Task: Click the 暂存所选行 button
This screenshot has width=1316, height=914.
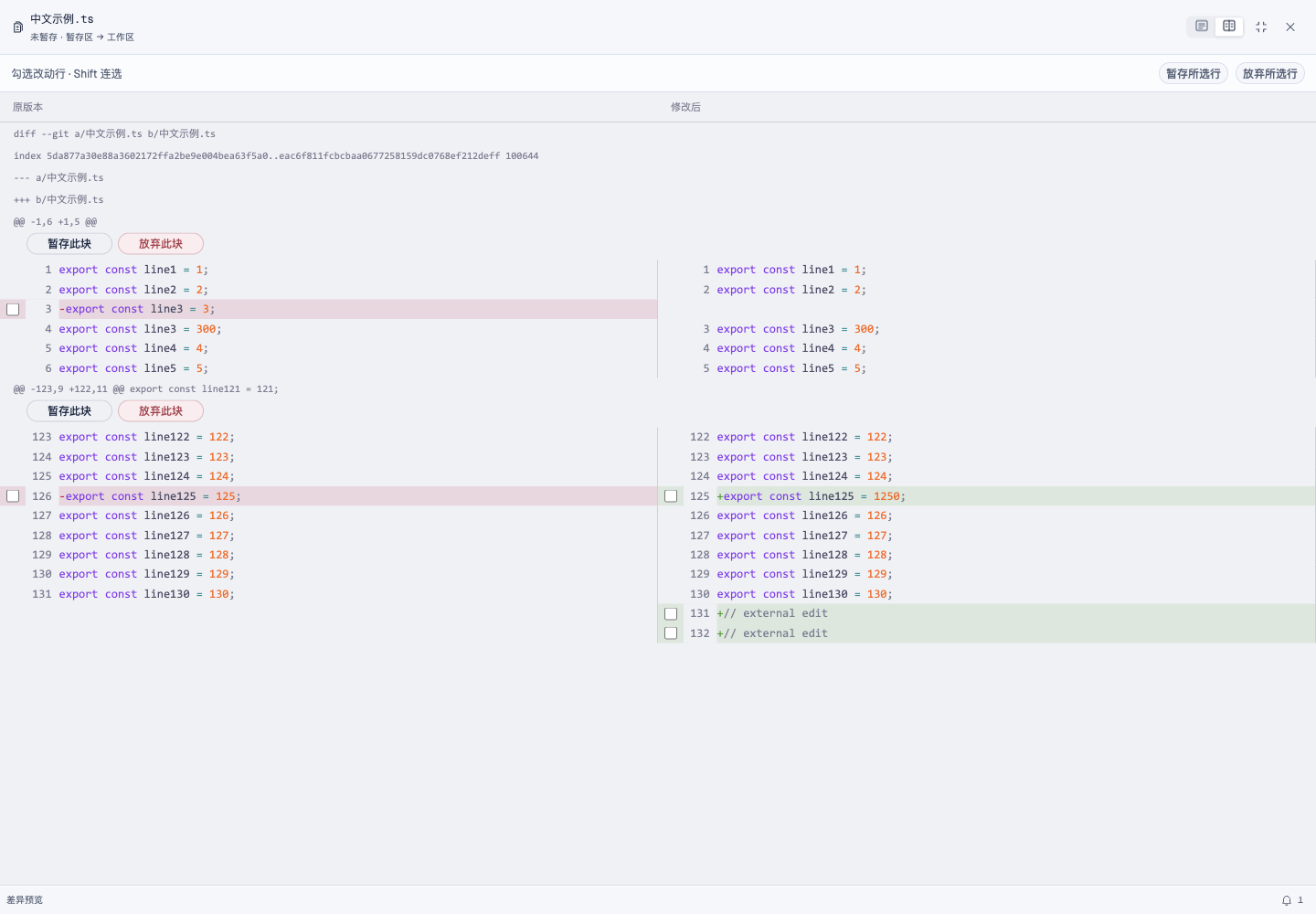Action: pos(1194,74)
